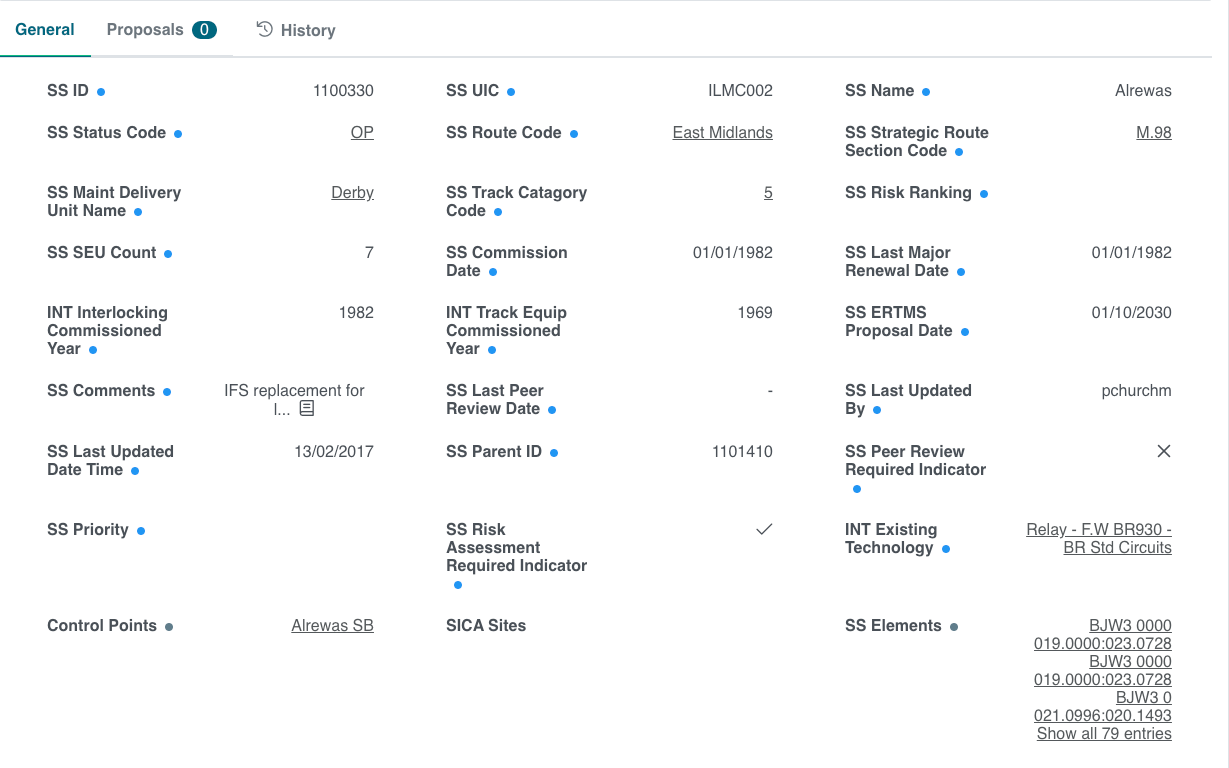The image size is (1229, 768).
Task: Click the info dot beside SS Name
Action: tap(926, 92)
